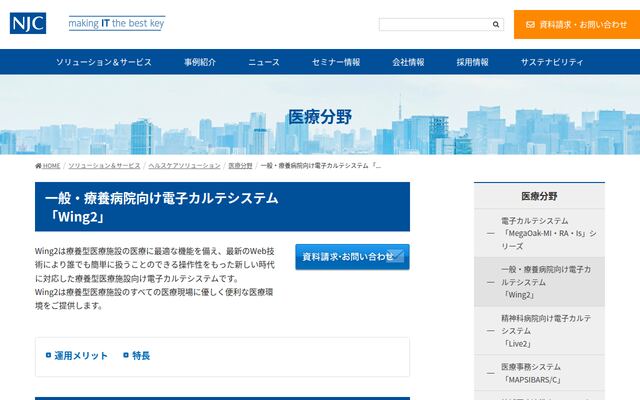Click the 'making IT the best key' tagline

click(x=117, y=23)
